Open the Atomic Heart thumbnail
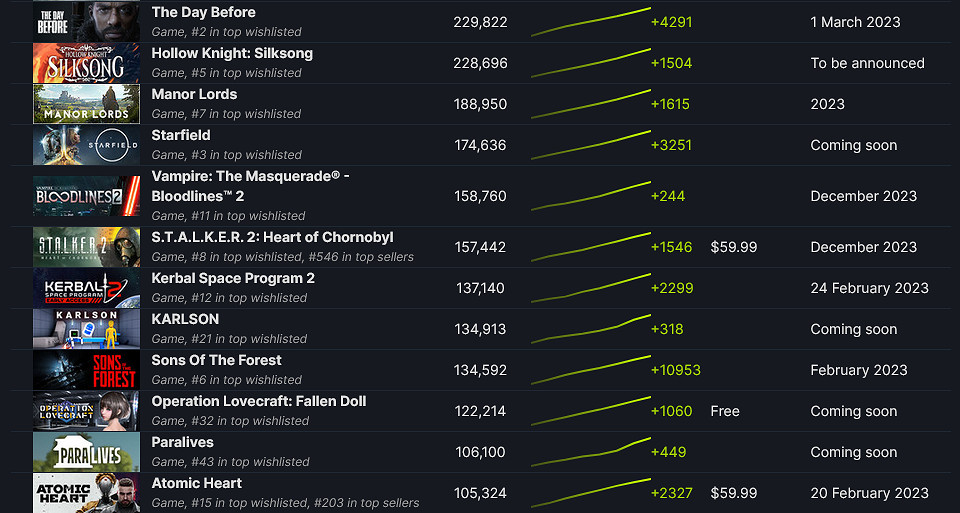Image resolution: width=960 pixels, height=513 pixels. pyautogui.click(x=86, y=493)
